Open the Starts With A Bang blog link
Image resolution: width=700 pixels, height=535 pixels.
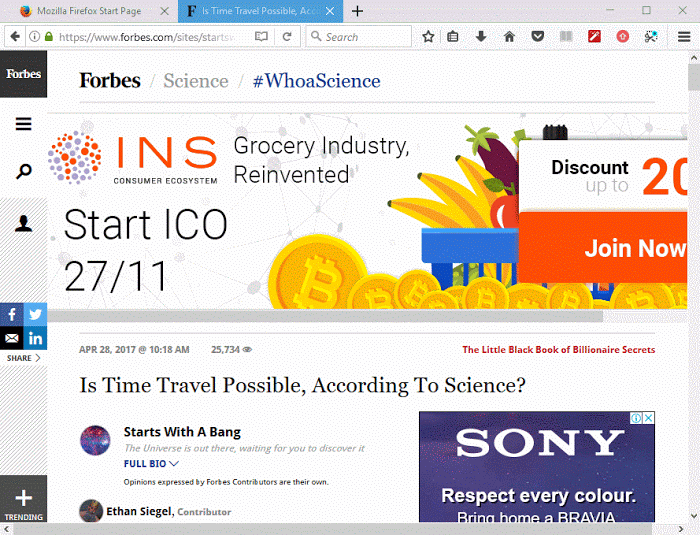182,432
